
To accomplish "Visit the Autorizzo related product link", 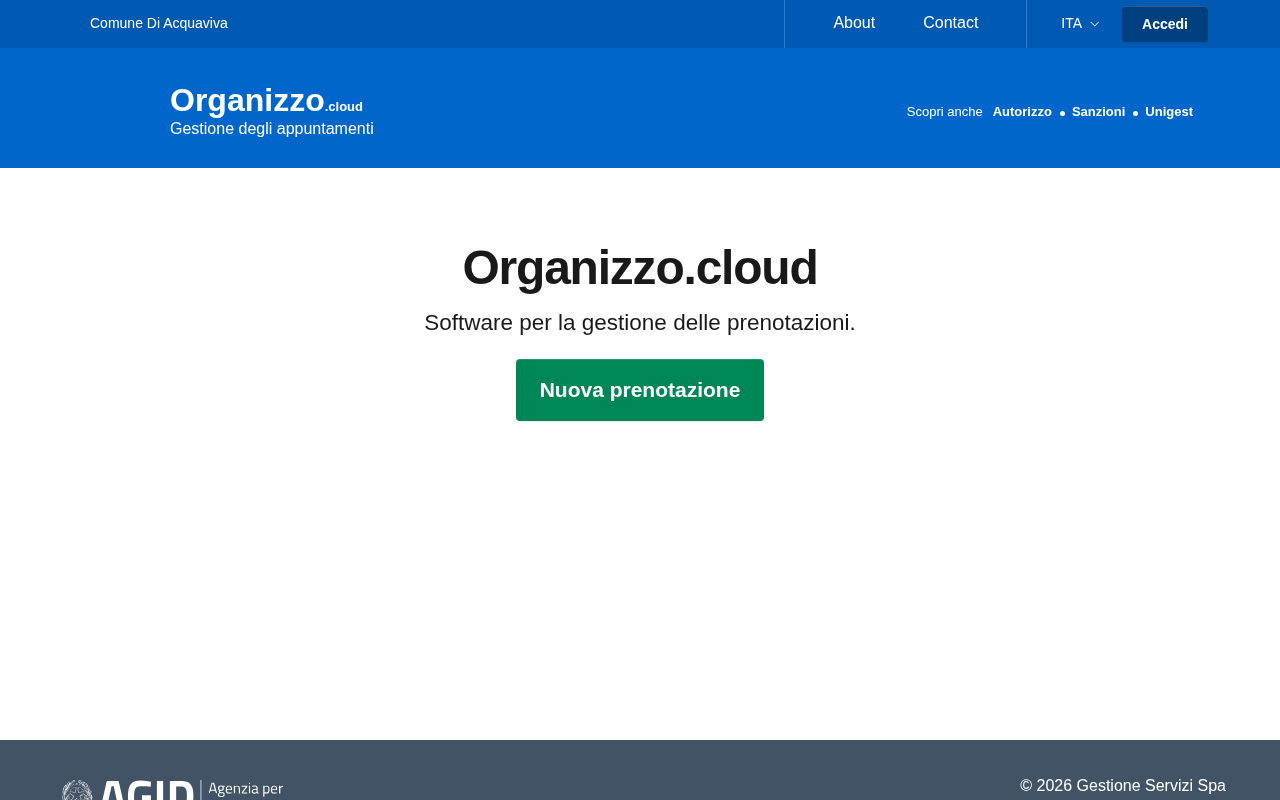I will click(x=1022, y=112).
